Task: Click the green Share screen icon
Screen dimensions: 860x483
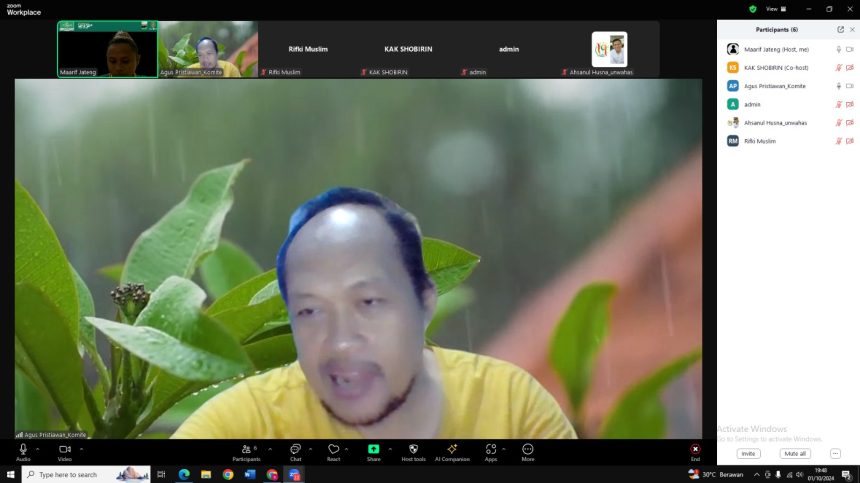Action: pos(373,450)
